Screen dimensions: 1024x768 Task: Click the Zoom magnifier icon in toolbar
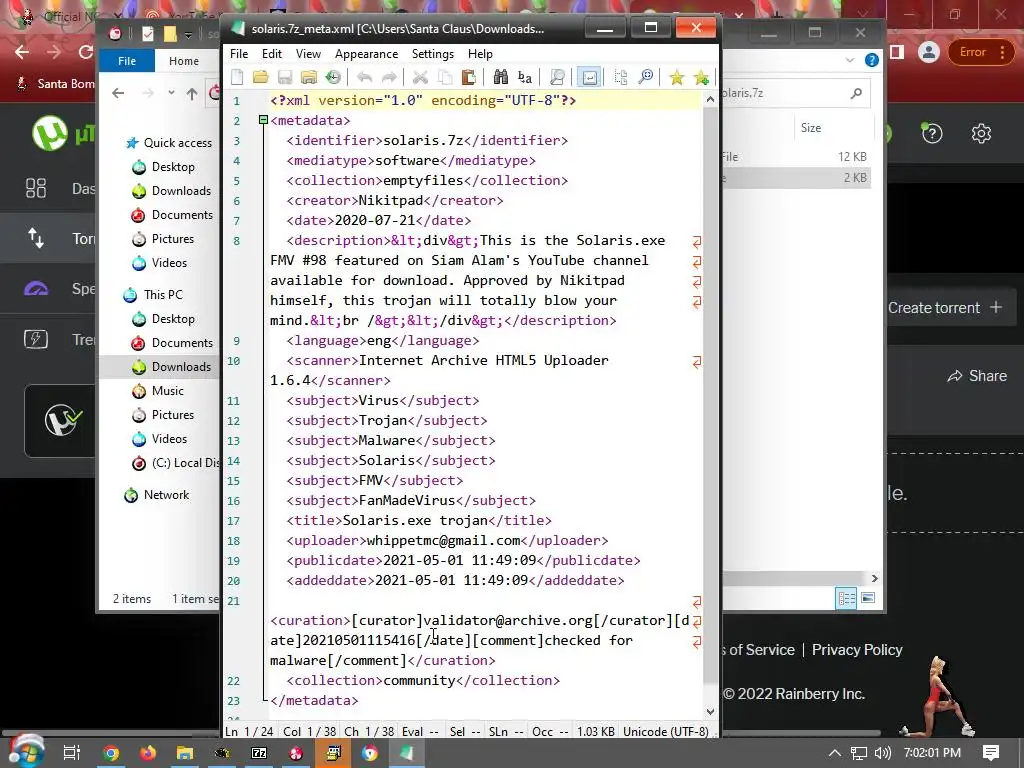(x=645, y=78)
